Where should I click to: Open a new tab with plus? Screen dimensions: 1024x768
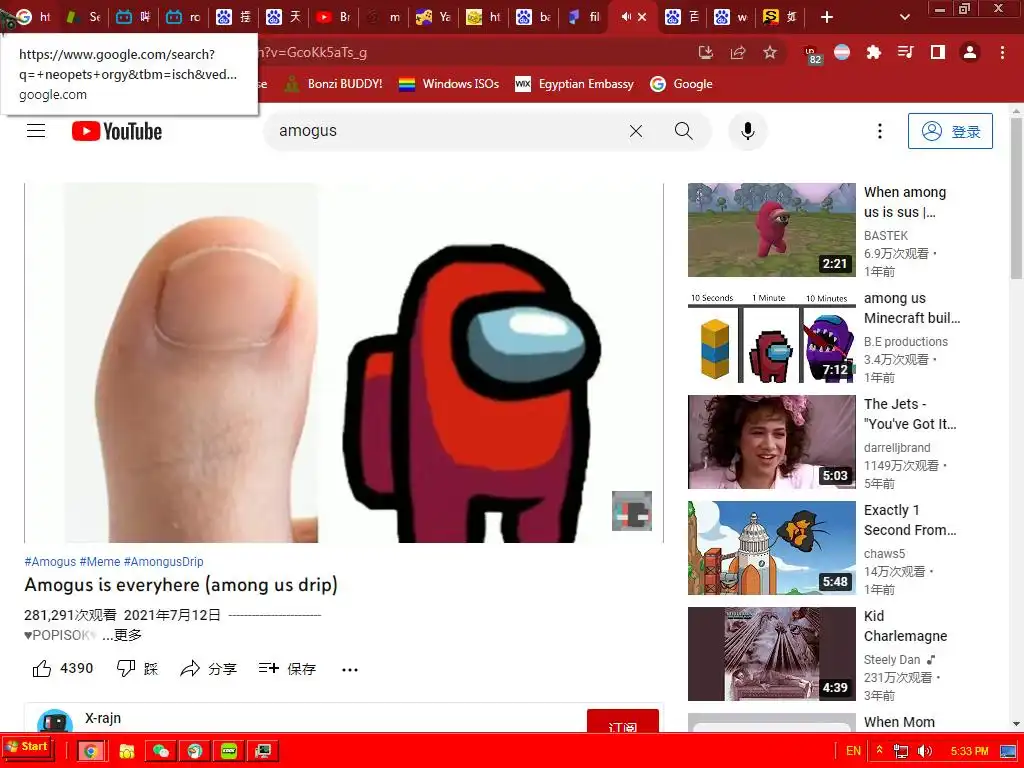pyautogui.click(x=827, y=17)
